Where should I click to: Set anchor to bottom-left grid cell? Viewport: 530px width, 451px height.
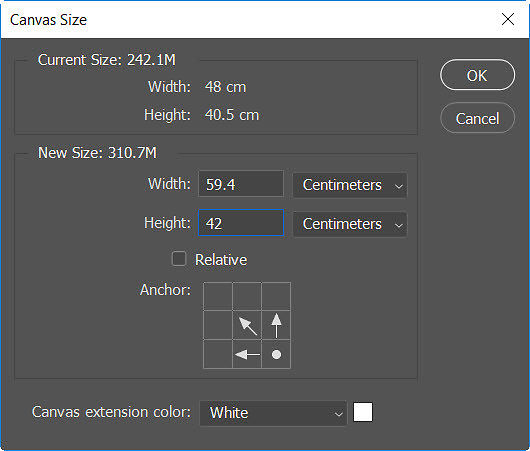[218, 354]
